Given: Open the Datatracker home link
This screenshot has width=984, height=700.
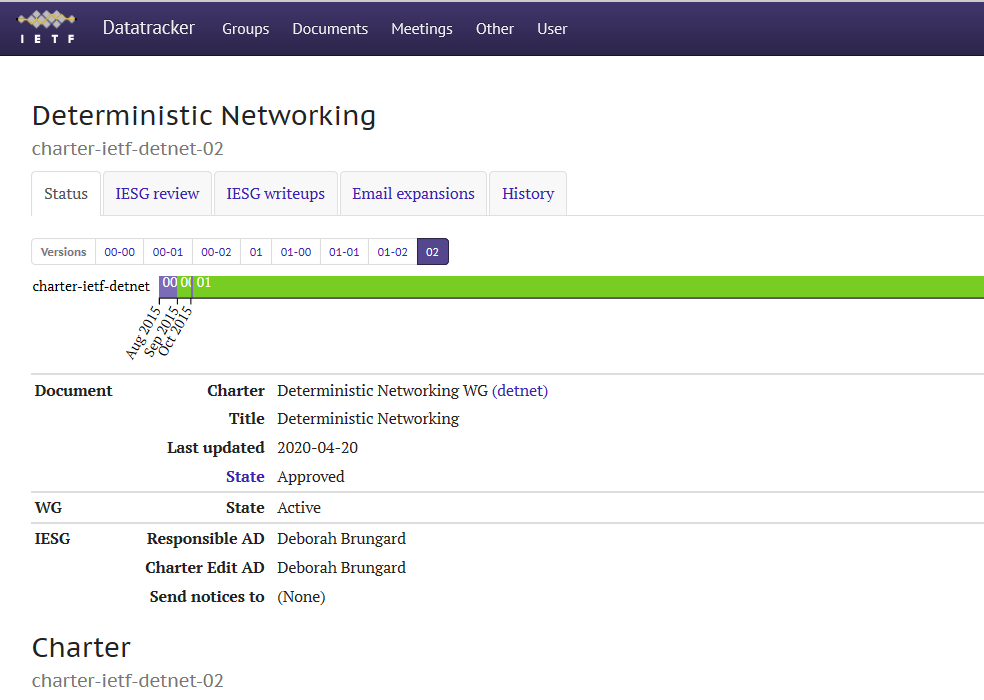Looking at the screenshot, I should (149, 28).
